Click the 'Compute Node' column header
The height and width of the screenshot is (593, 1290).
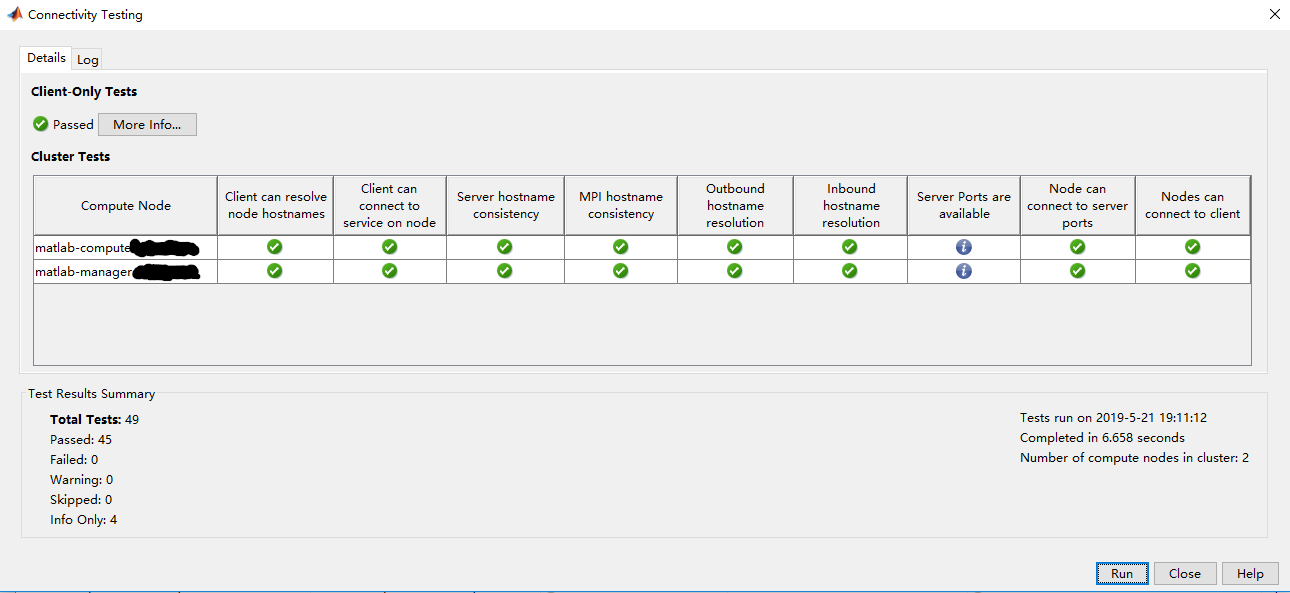[126, 206]
